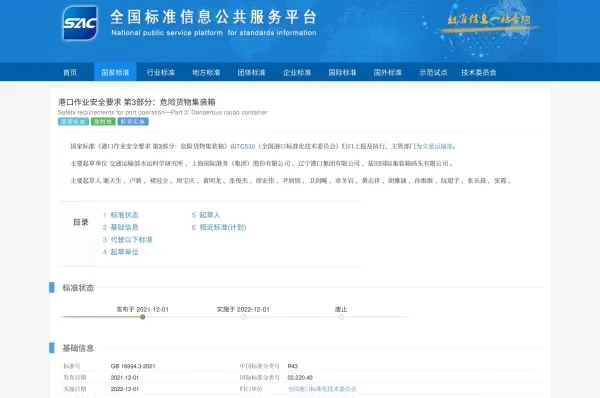Open the 行业标准 navigation item
600x398 pixels.
[x=161, y=72]
